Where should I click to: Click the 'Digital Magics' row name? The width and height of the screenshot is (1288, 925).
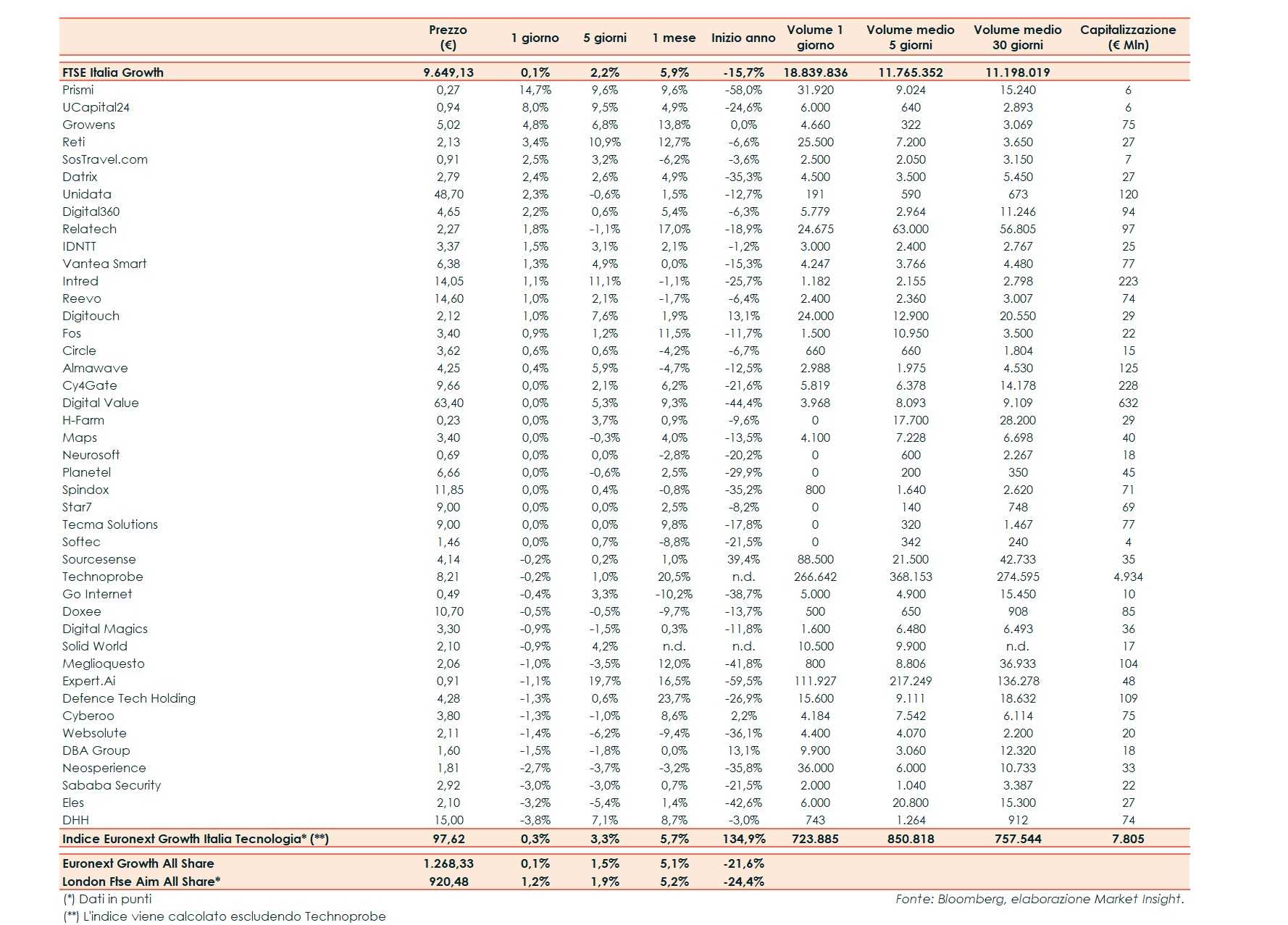105,629
